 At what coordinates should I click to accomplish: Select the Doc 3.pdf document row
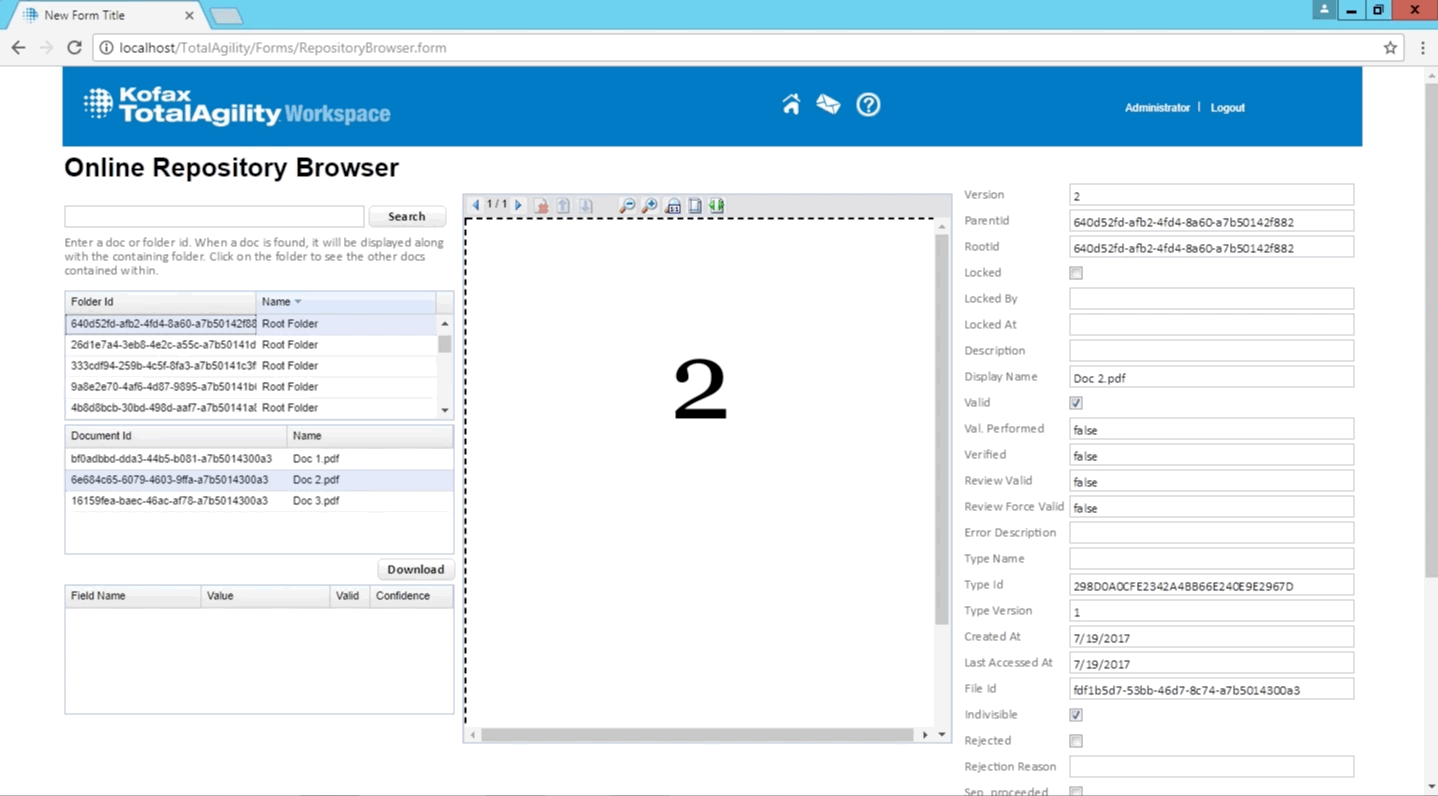tap(258, 501)
